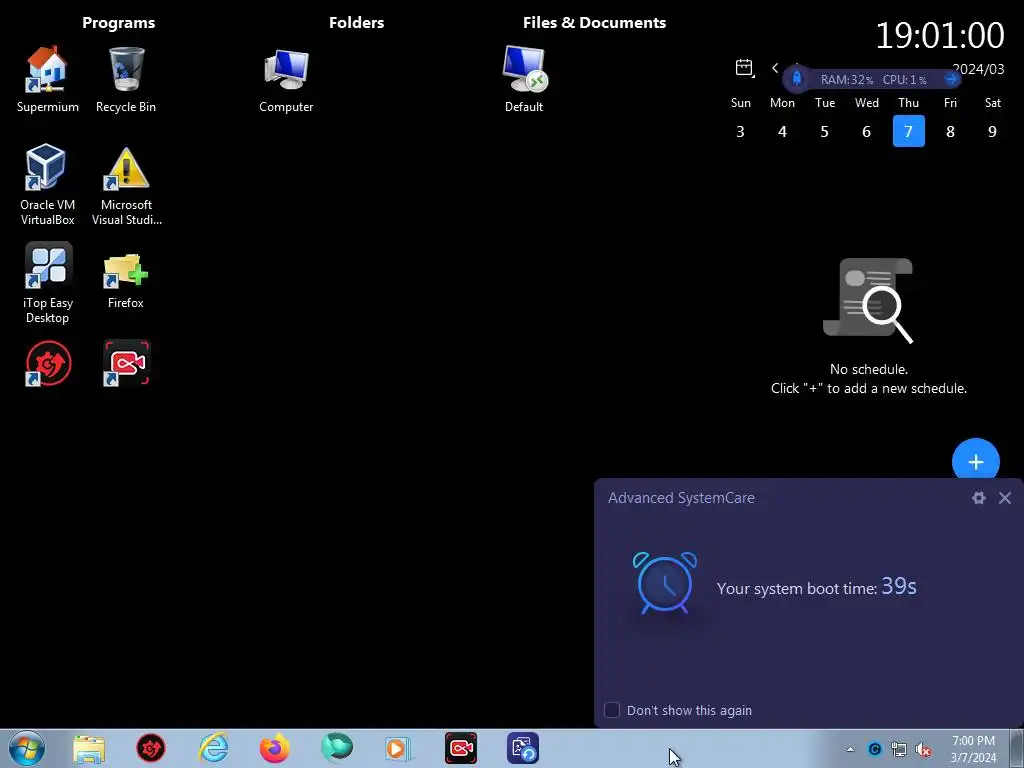Image resolution: width=1024 pixels, height=768 pixels.
Task: Open the Windows Start menu
Action: pos(27,748)
